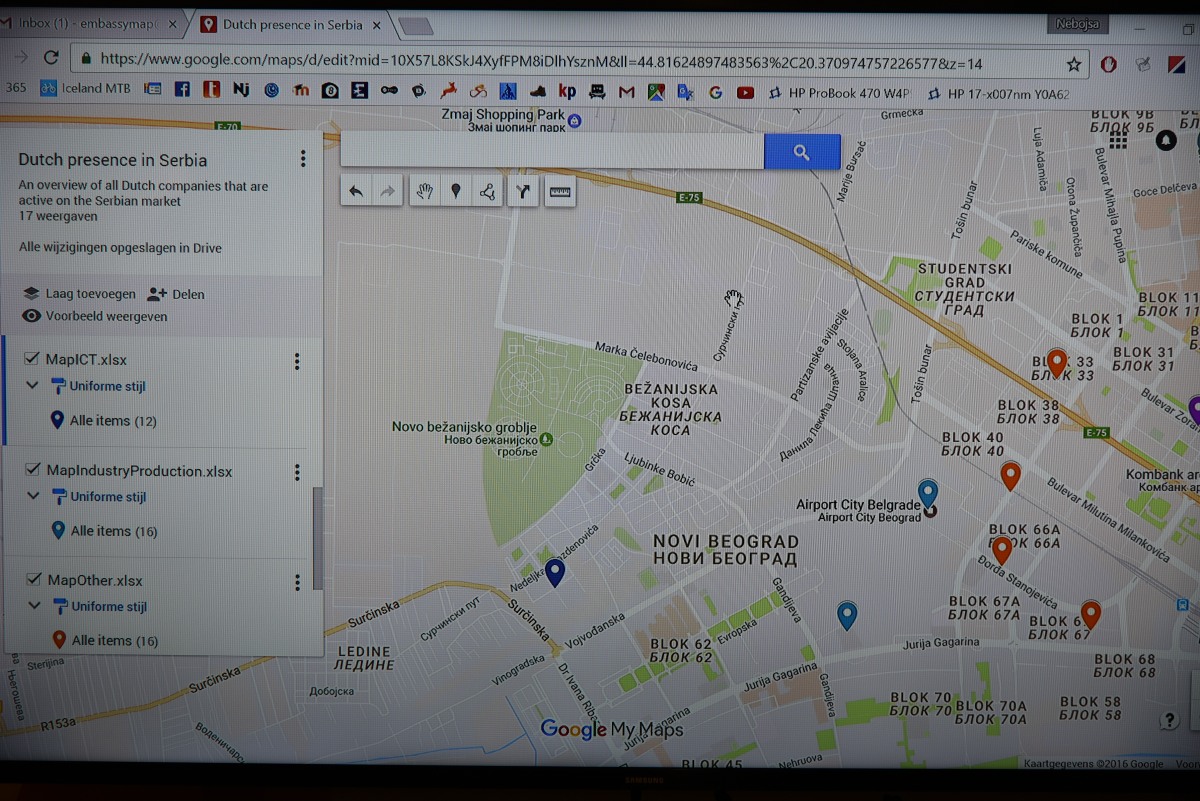Open the Iceland MTB bookmark
This screenshot has height=801, width=1200.
(85, 88)
